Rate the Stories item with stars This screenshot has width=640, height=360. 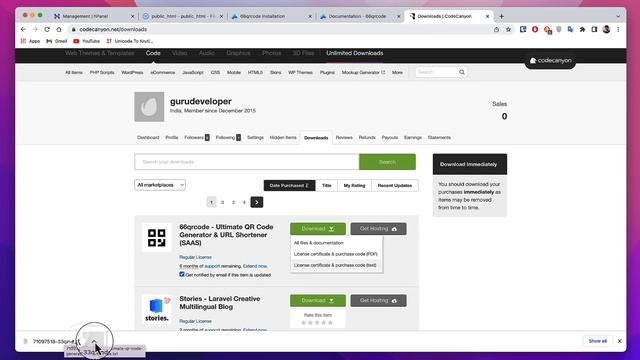click(317, 323)
